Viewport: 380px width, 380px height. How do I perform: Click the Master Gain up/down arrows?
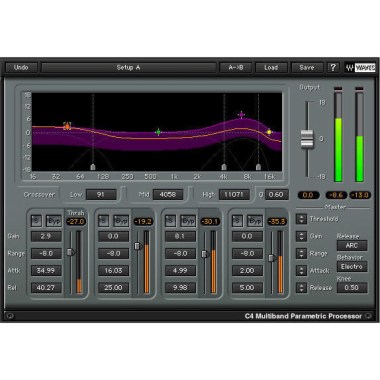click(301, 236)
